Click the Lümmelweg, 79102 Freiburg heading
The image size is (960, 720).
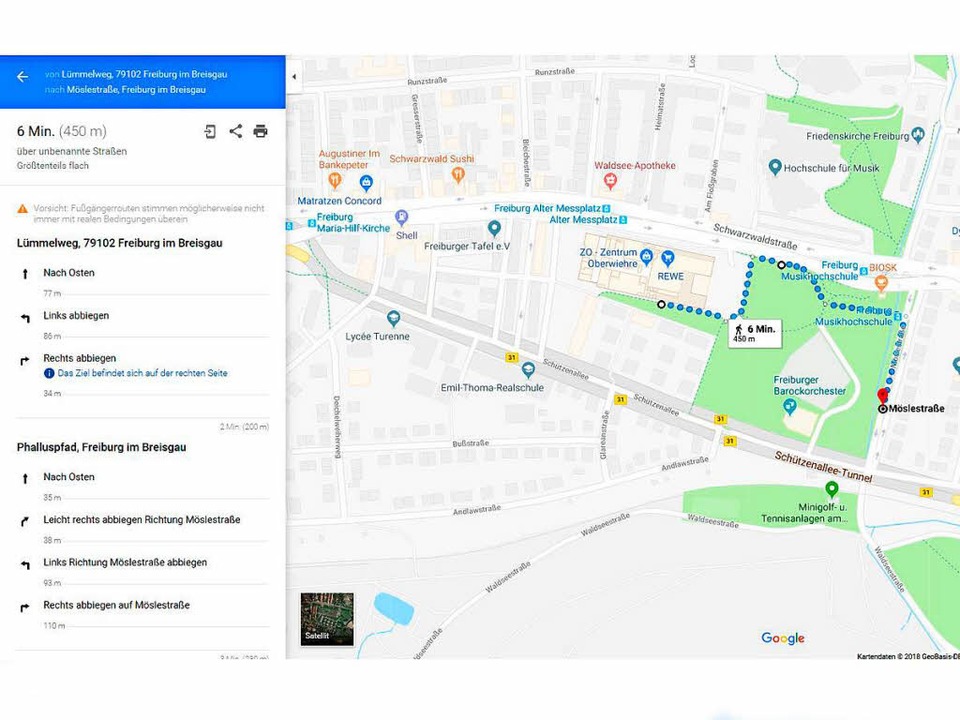pos(119,243)
